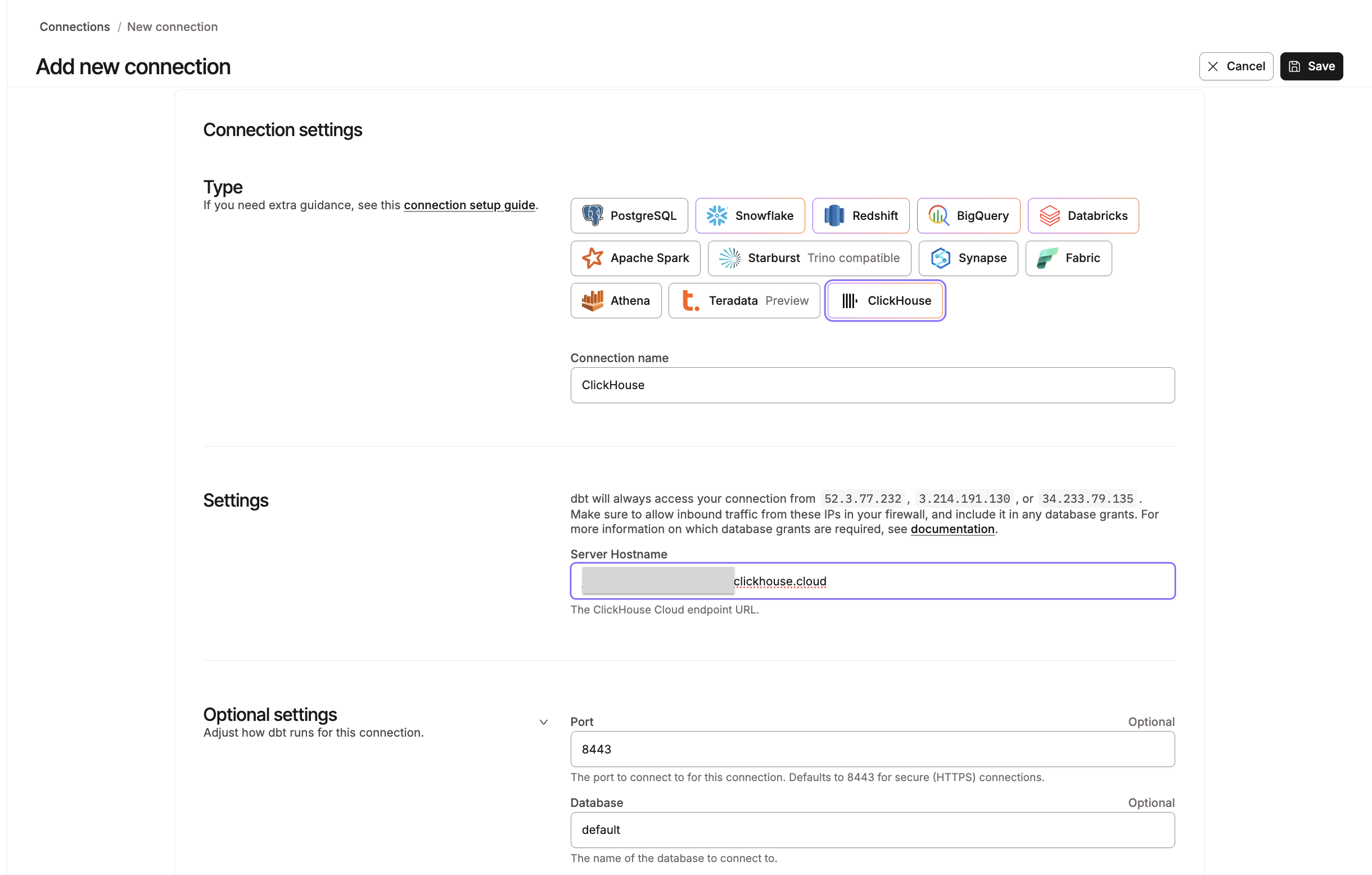Screen dimensions: 1372x875
Task: Open the database grants documentation link
Action: [x=952, y=529]
